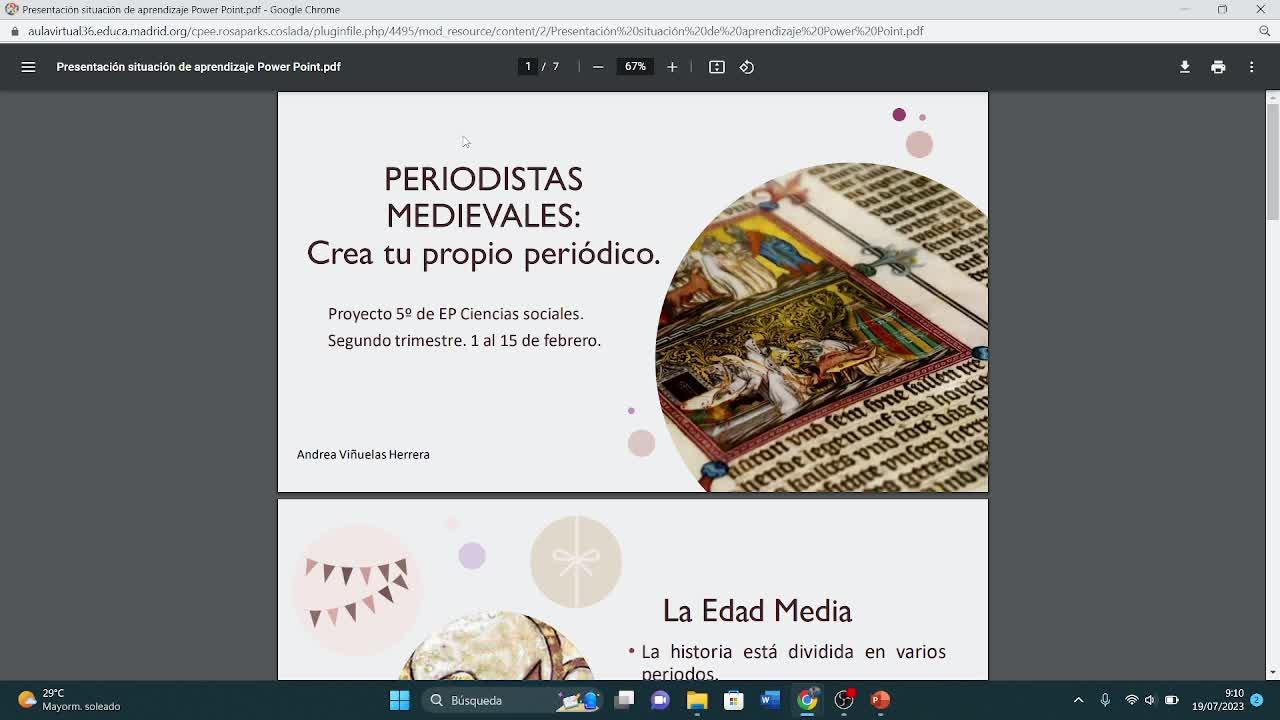Click the scrollbar down arrow
Image resolution: width=1280 pixels, height=720 pixels.
click(1272, 673)
